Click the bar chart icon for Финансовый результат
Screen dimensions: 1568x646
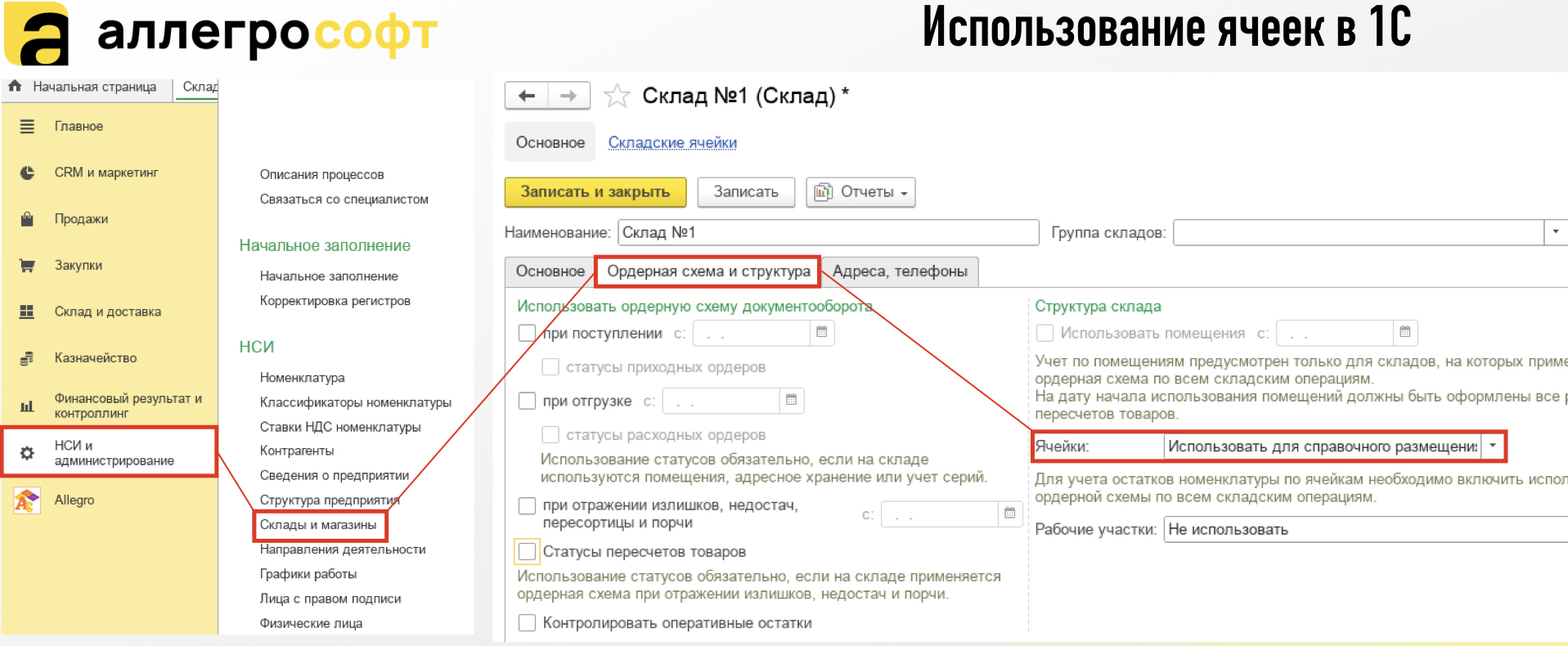tap(27, 406)
